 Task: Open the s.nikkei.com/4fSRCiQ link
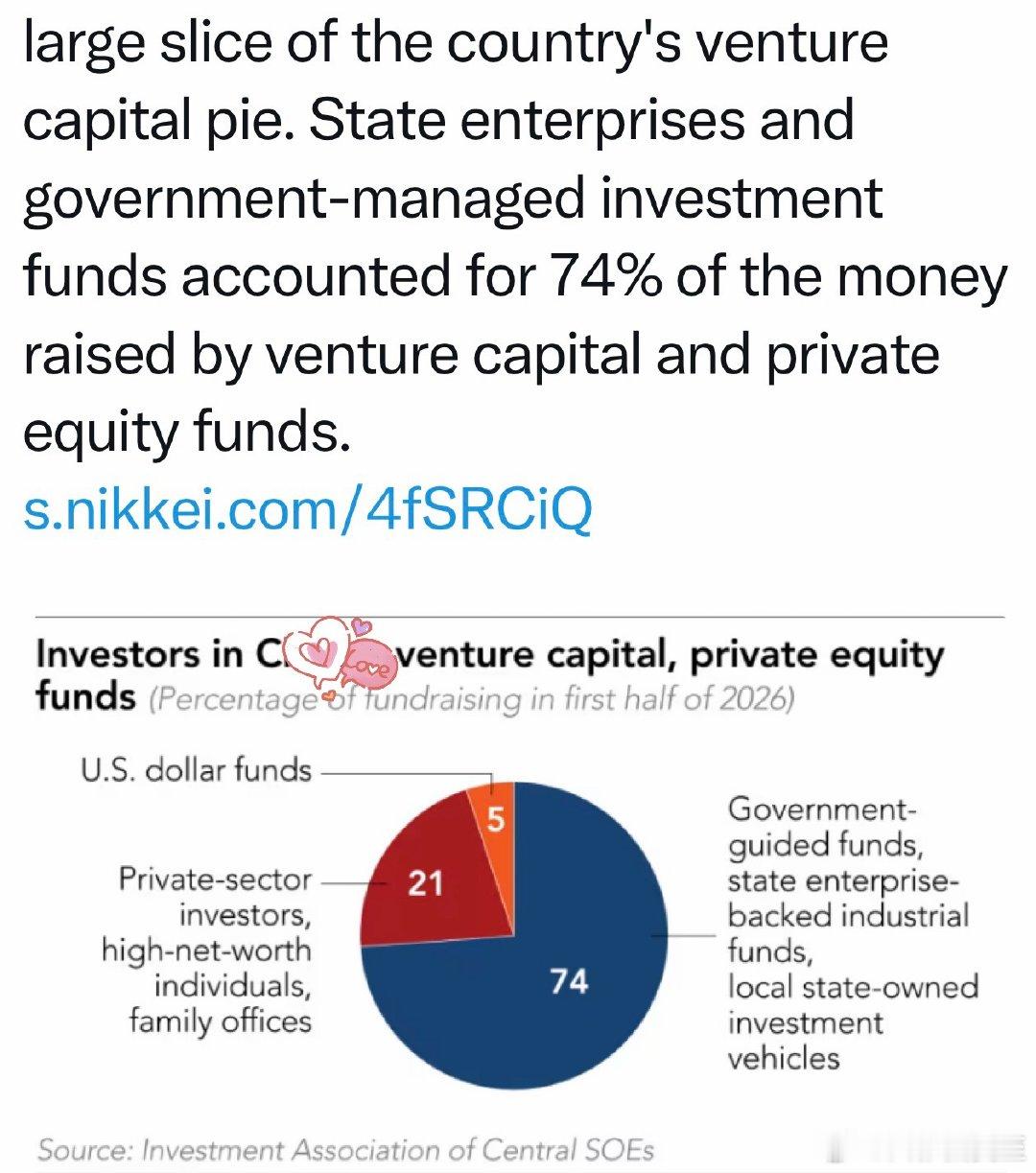click(x=307, y=508)
